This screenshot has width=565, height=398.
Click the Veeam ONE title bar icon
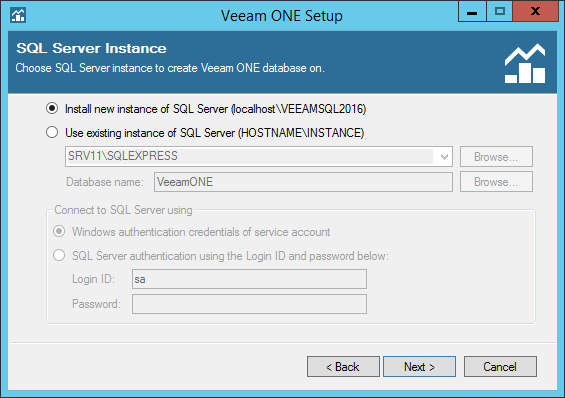[x=18, y=15]
